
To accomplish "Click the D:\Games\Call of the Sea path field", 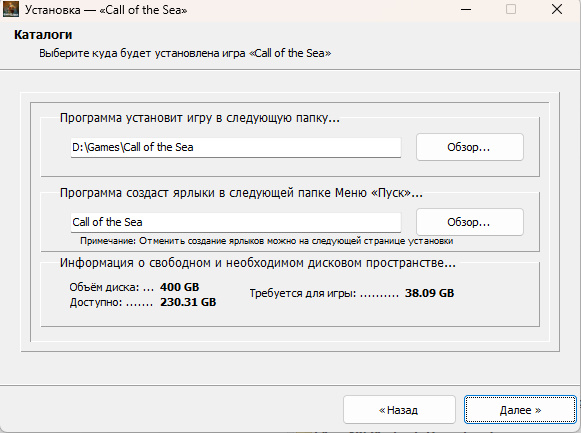I will pos(236,147).
